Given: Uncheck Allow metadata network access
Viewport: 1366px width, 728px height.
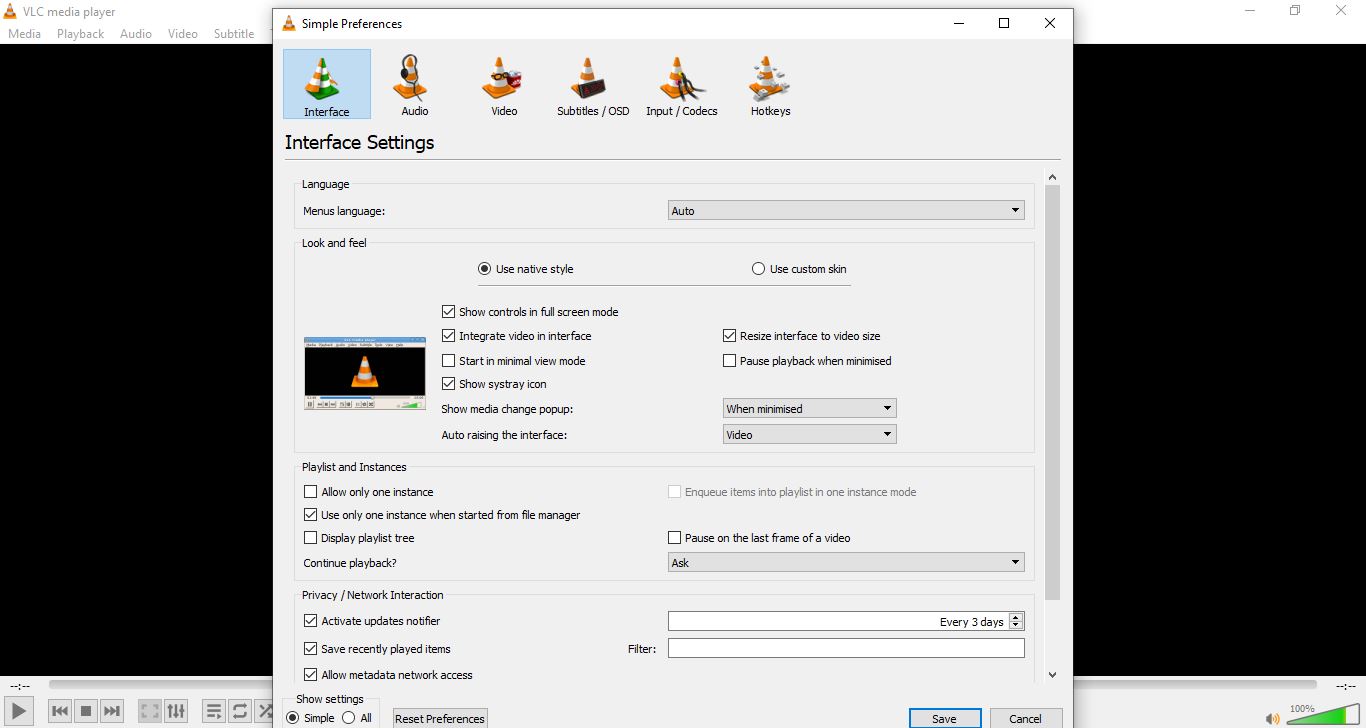Looking at the screenshot, I should point(388,675).
